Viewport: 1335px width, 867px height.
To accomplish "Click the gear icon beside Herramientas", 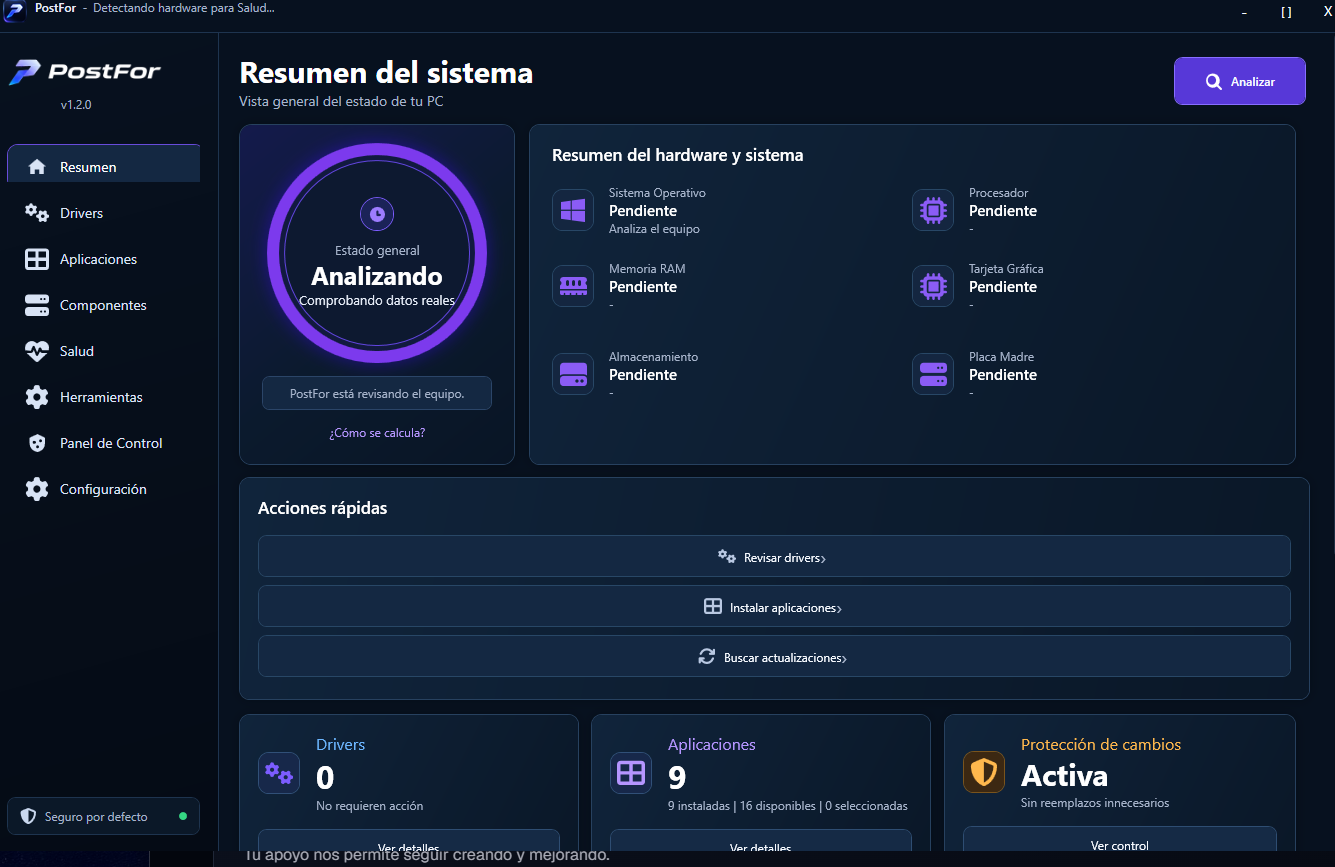I will coord(37,397).
